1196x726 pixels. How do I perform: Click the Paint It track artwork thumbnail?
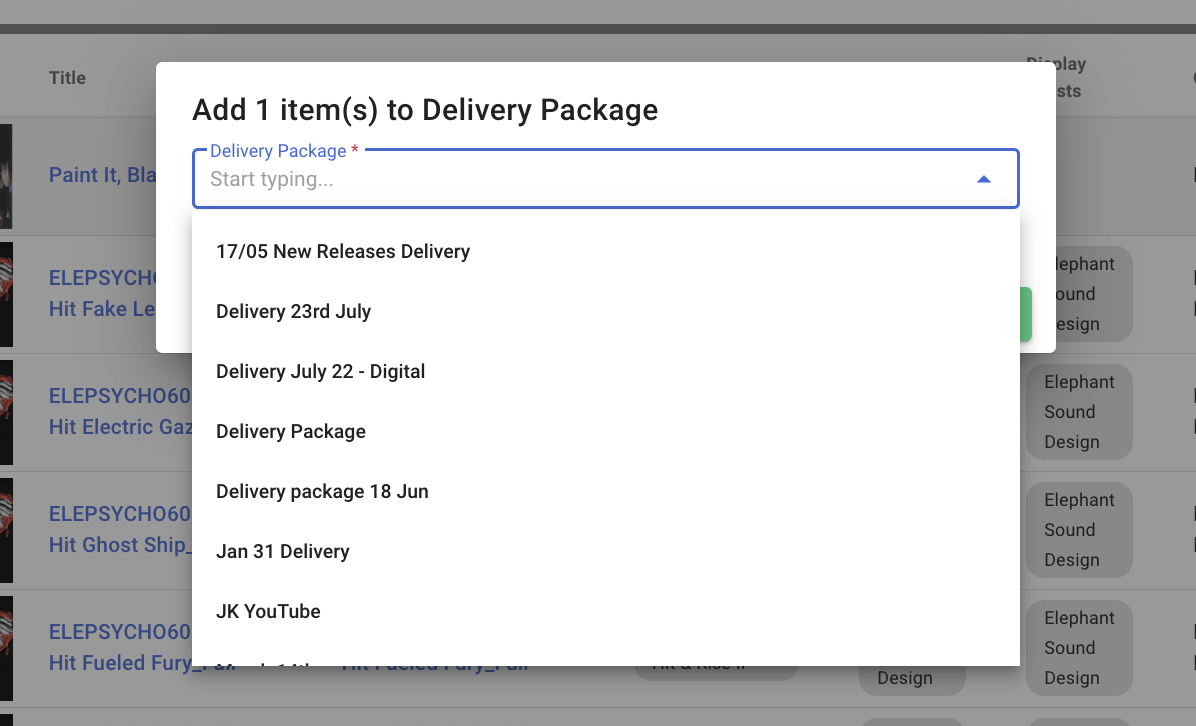(x=6, y=177)
